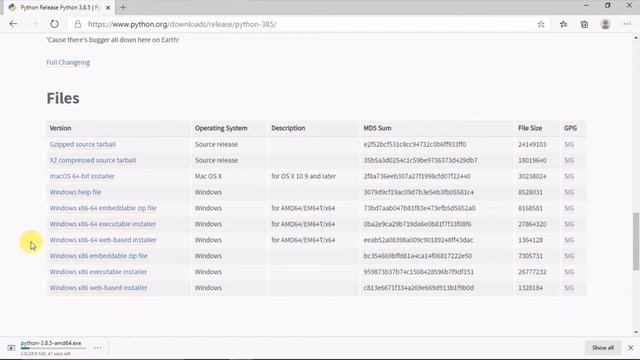Image resolution: width=640 pixels, height=360 pixels.
Task: Open the user profile avatar
Action: [605, 24]
